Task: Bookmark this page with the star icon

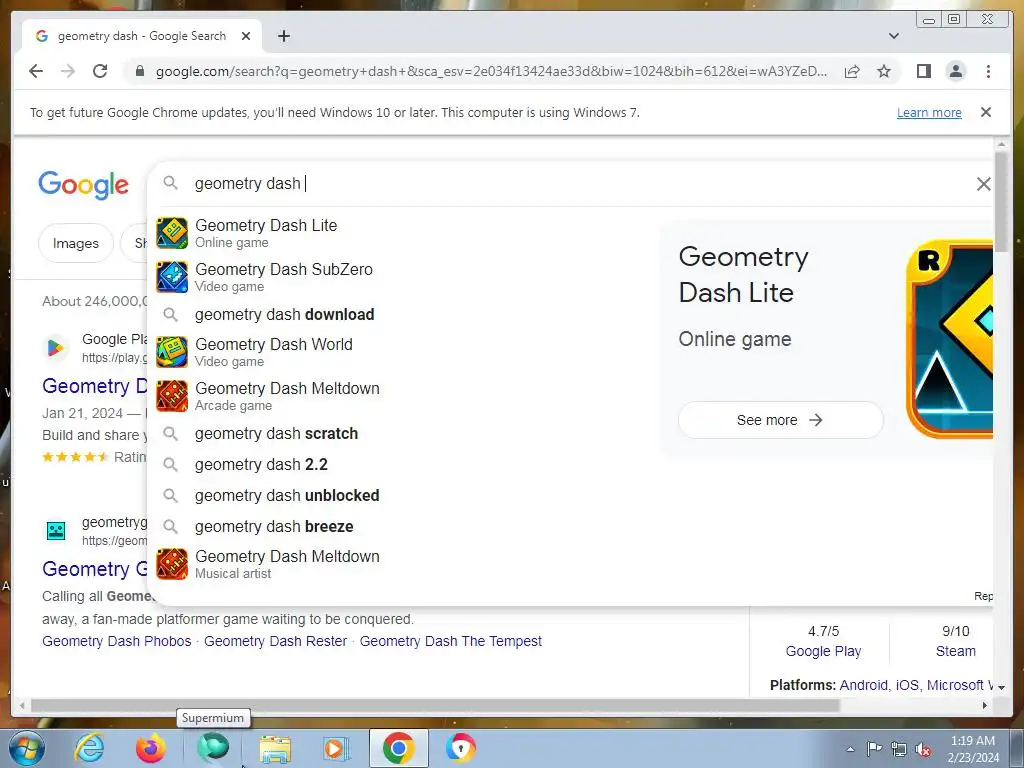Action: point(884,71)
